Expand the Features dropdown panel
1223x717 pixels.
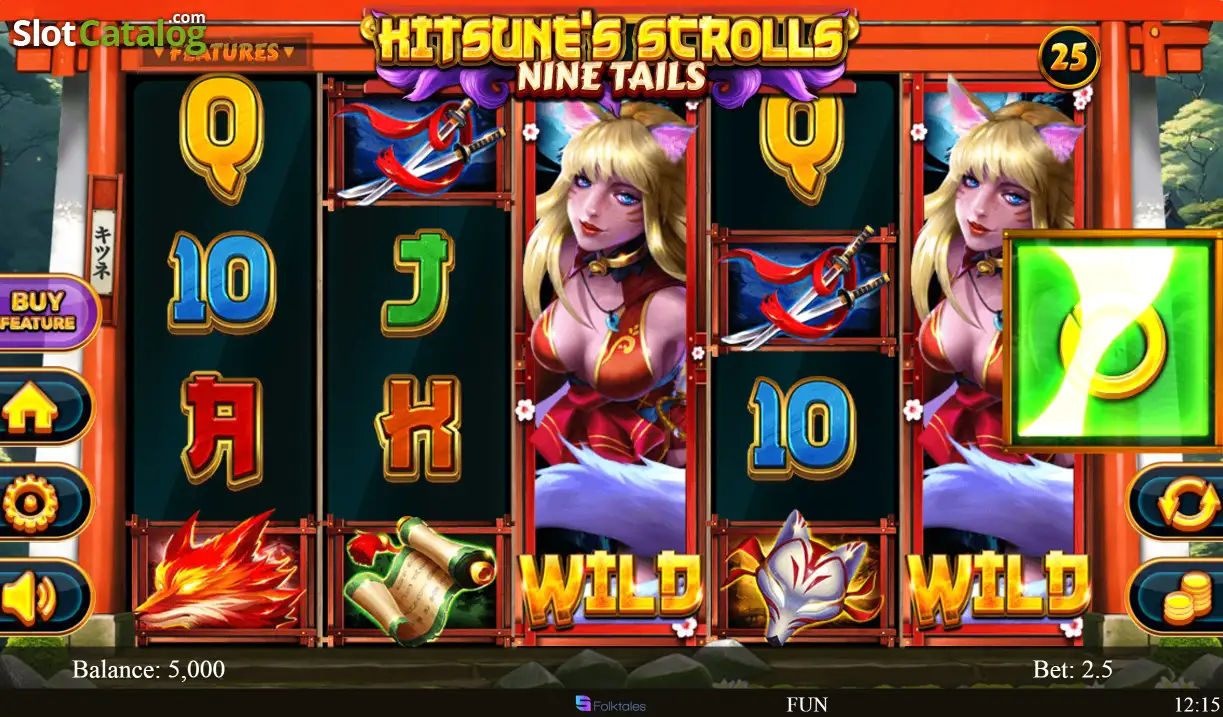tap(224, 51)
